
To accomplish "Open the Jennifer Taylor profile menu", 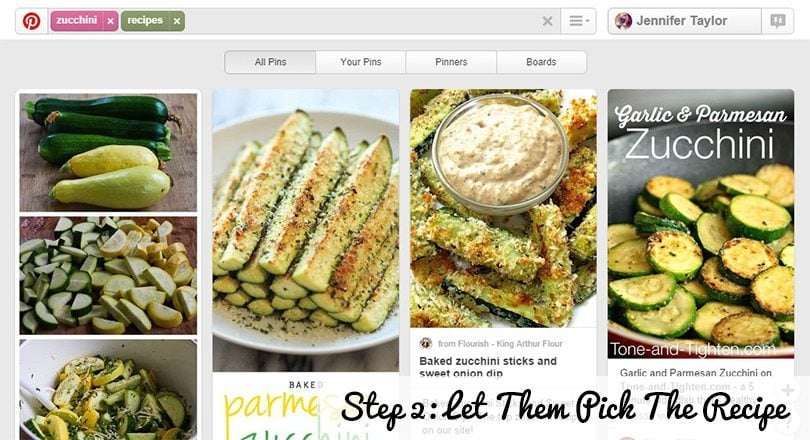I will tap(684, 21).
